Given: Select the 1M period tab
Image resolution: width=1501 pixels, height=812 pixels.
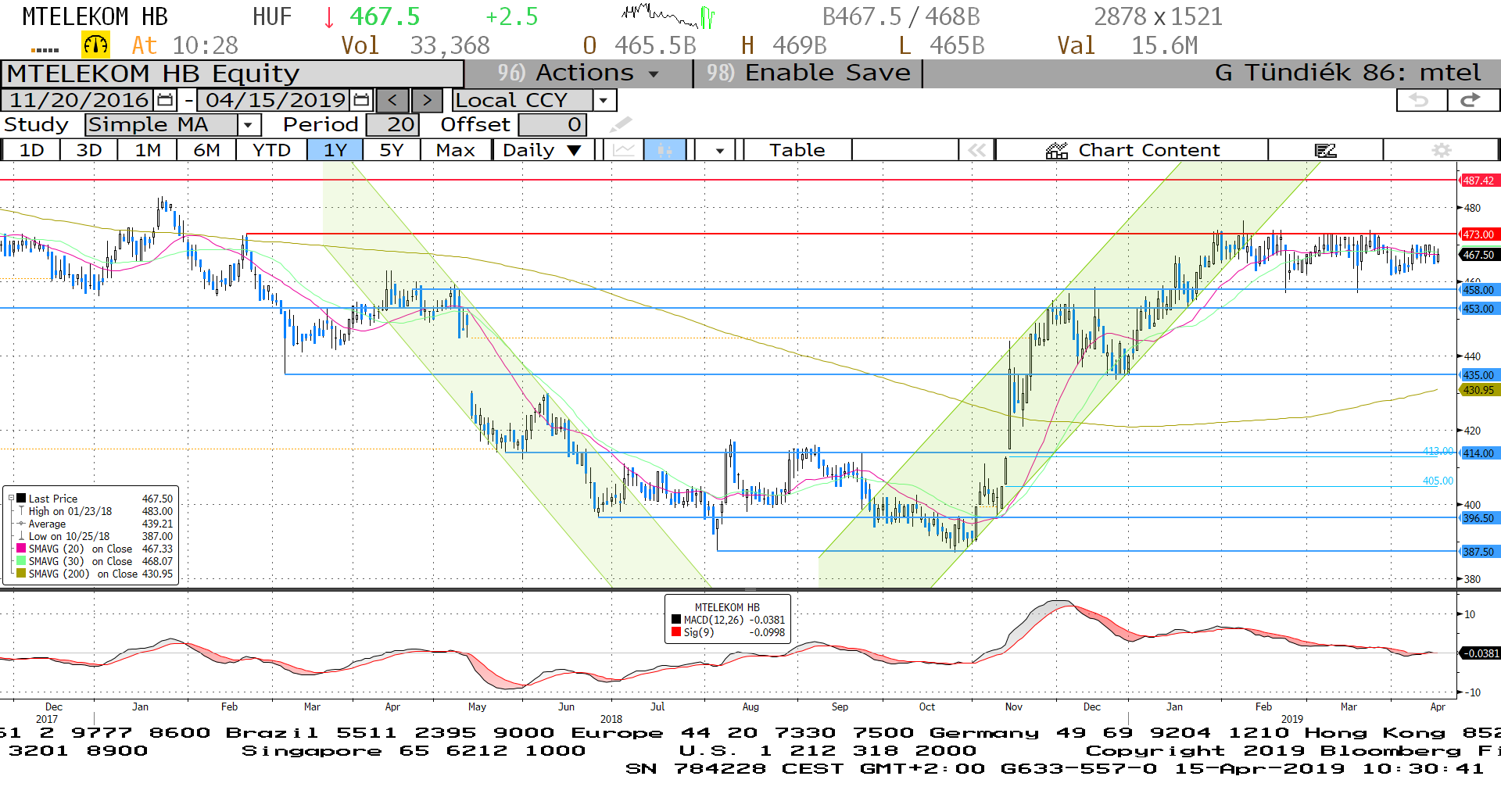Looking at the screenshot, I should [148, 150].
